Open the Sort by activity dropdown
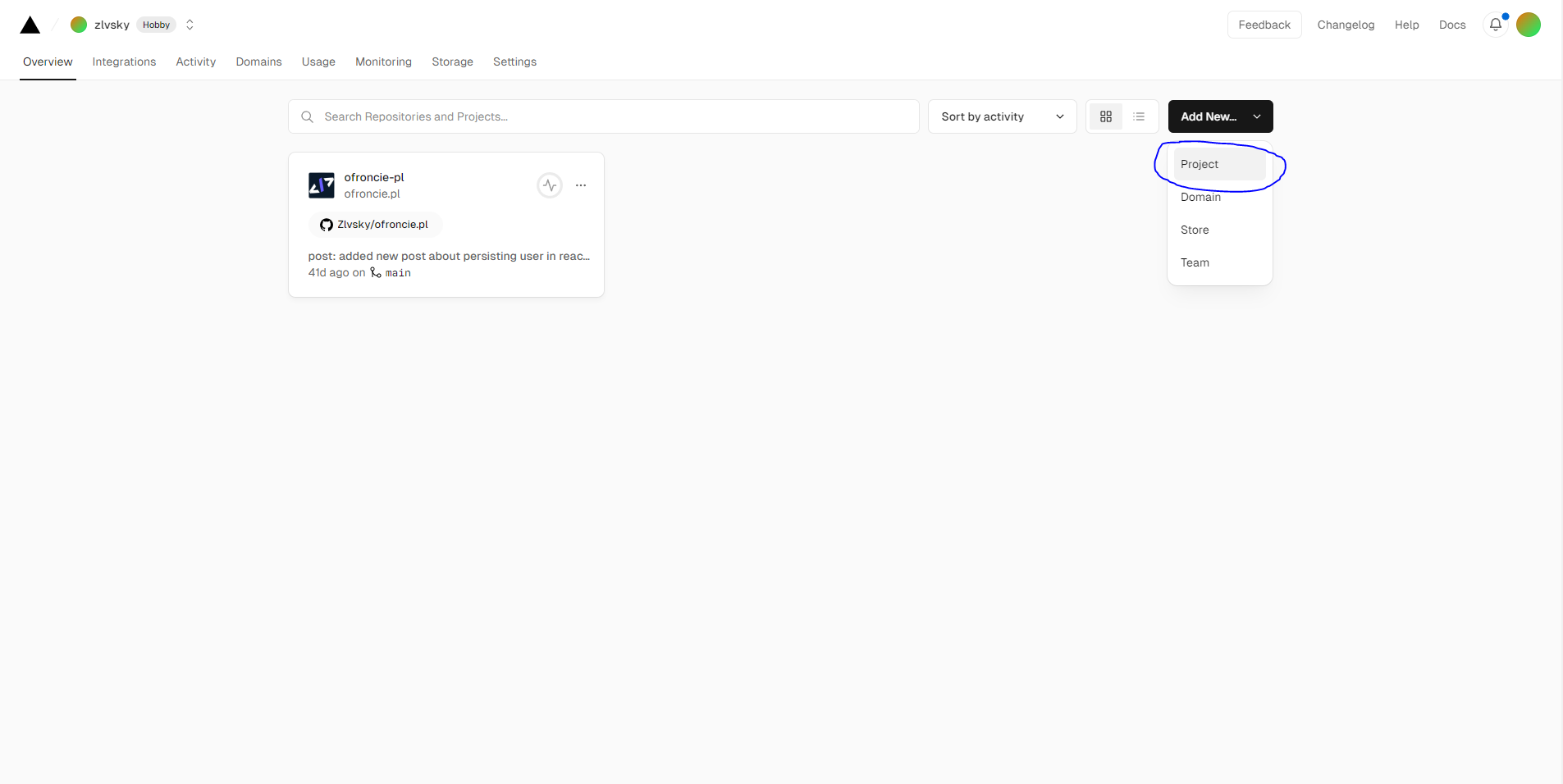The image size is (1563, 784). 1002,116
